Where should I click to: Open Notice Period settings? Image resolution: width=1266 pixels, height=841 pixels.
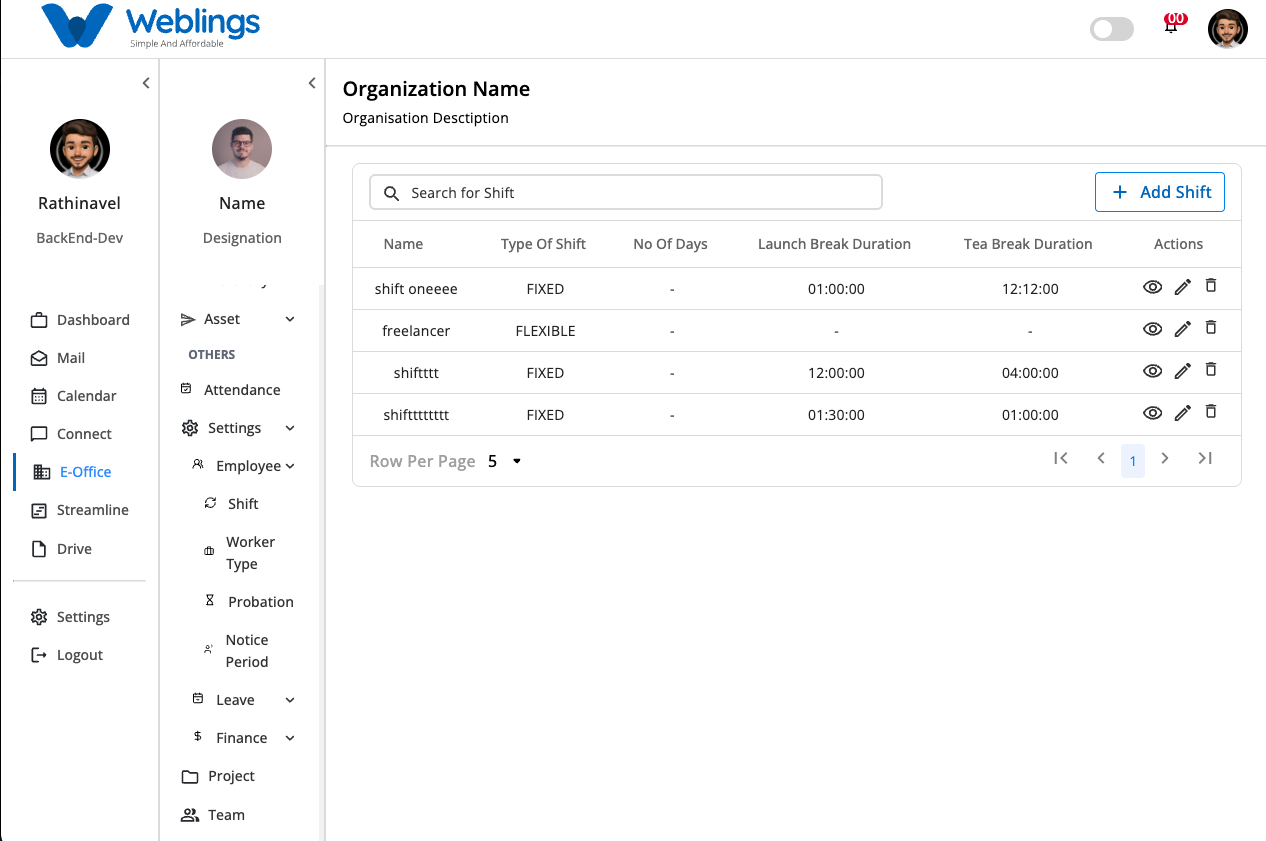point(237,651)
